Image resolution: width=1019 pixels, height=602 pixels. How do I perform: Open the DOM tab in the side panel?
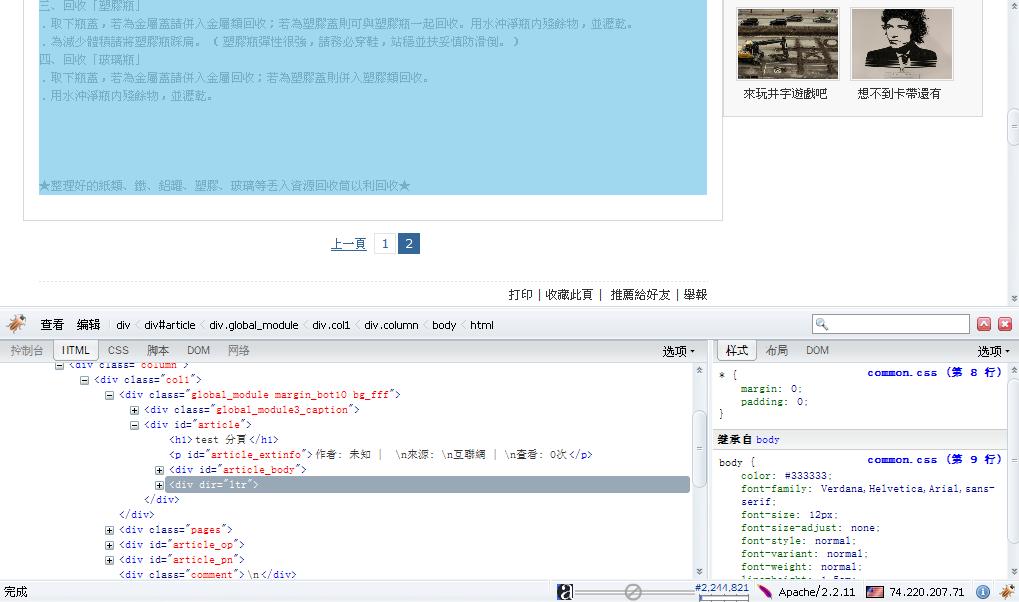point(817,350)
